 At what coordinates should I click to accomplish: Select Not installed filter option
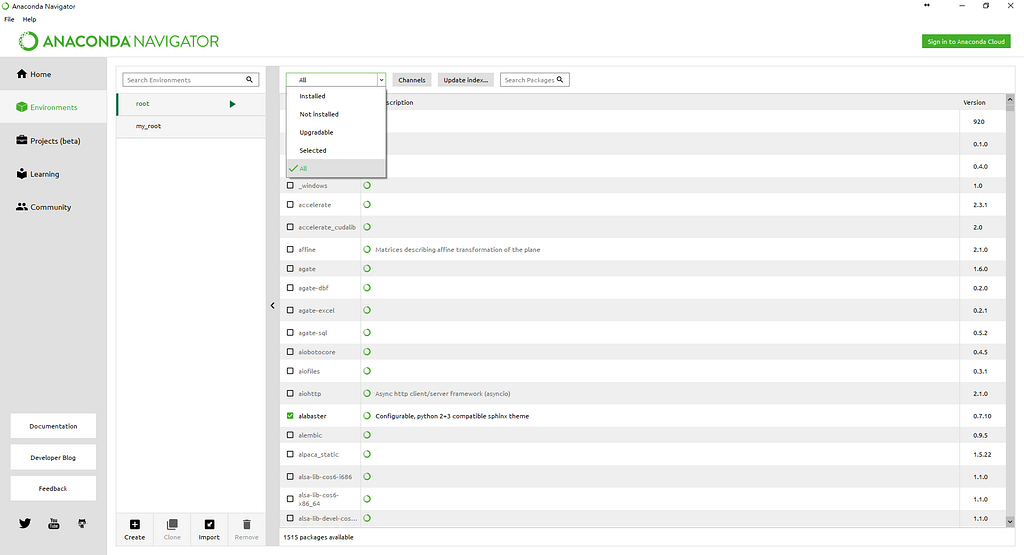coord(336,114)
